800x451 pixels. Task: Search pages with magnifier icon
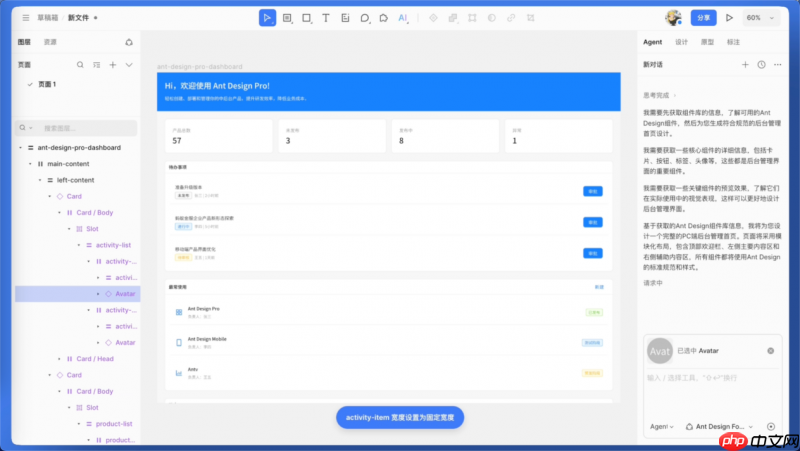[80, 65]
